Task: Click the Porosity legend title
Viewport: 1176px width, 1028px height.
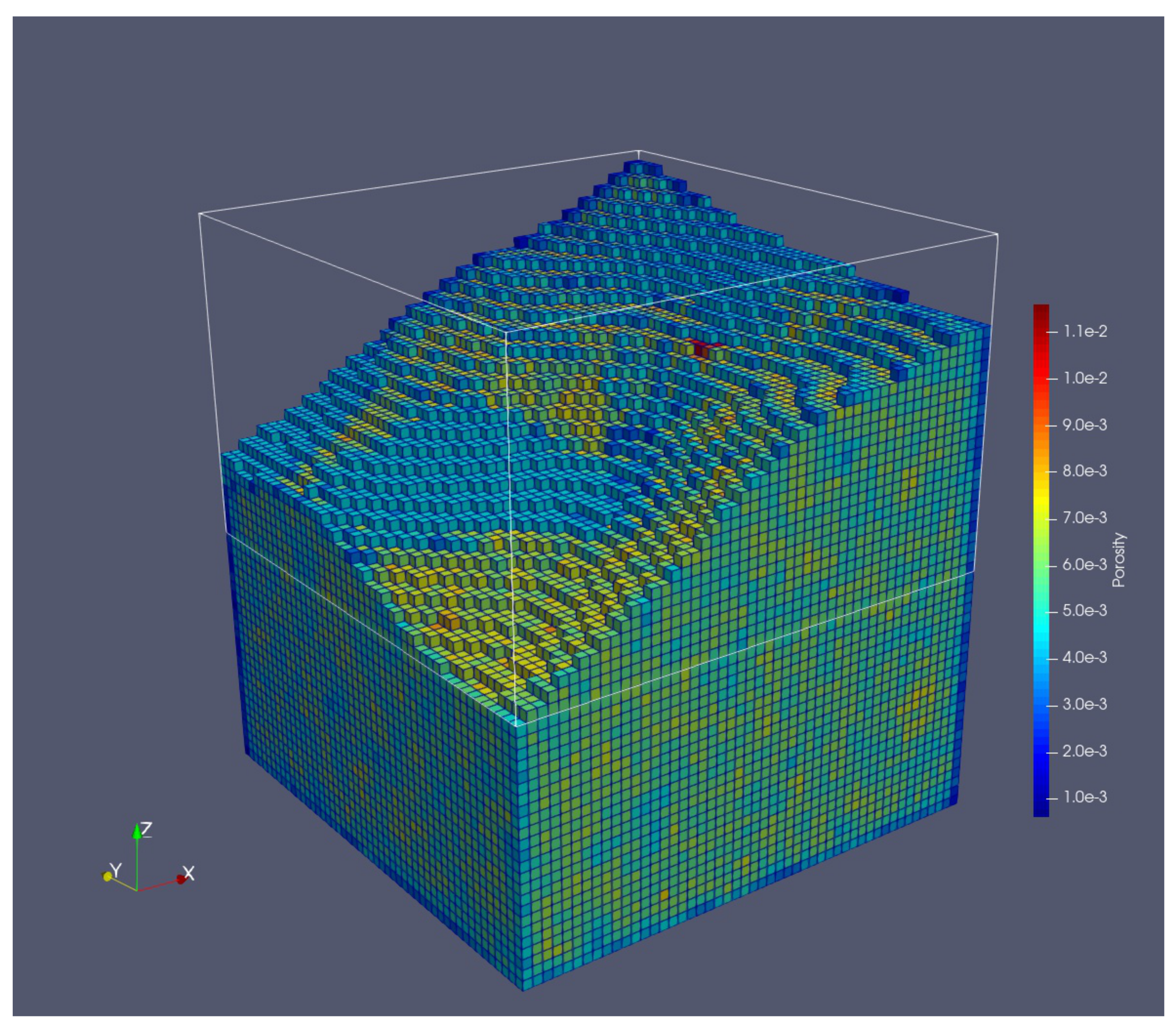Action: [x=1119, y=560]
